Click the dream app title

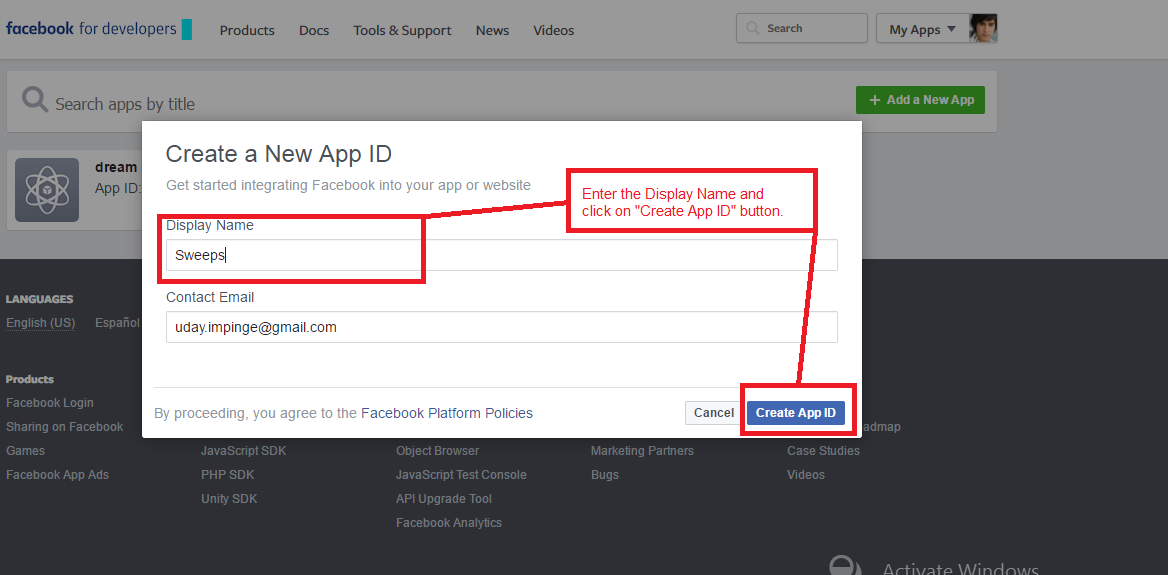[116, 167]
